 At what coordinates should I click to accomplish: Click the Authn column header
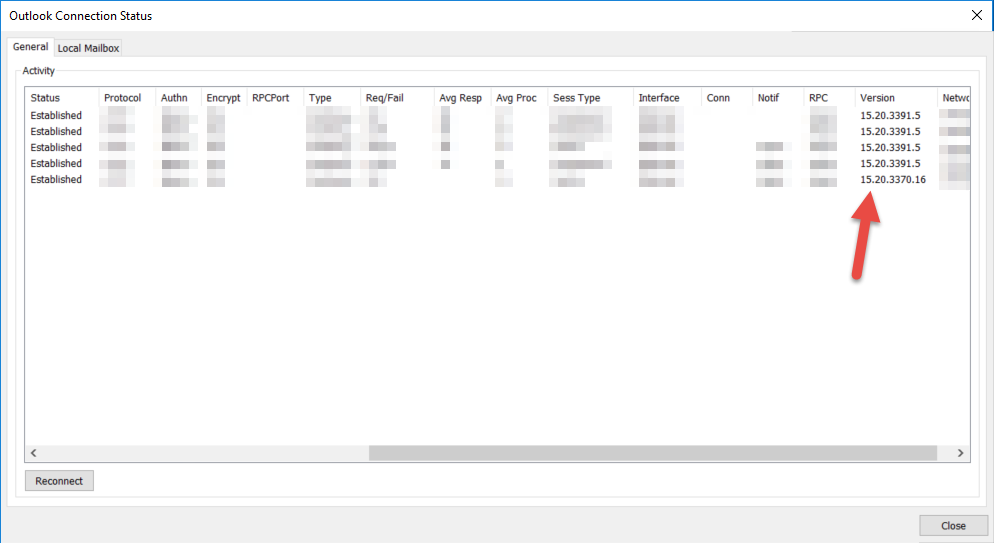[178, 98]
